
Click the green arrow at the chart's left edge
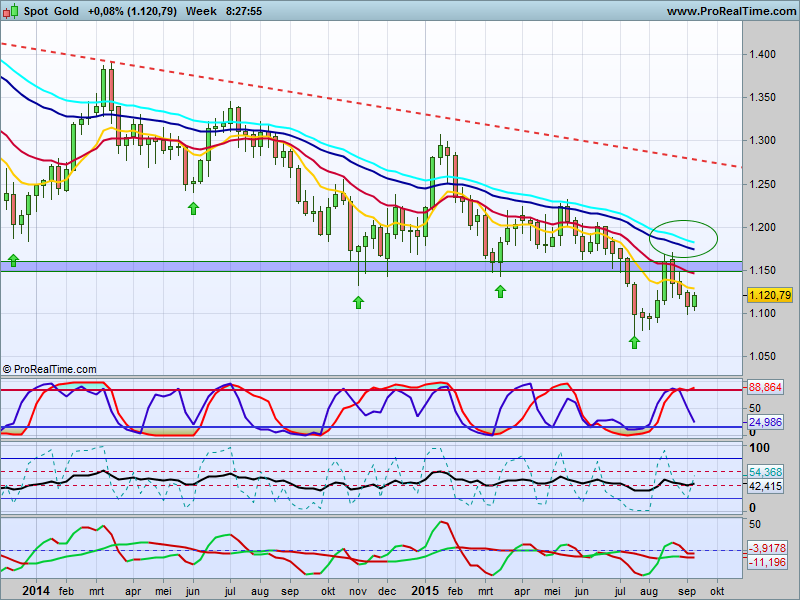[13, 260]
